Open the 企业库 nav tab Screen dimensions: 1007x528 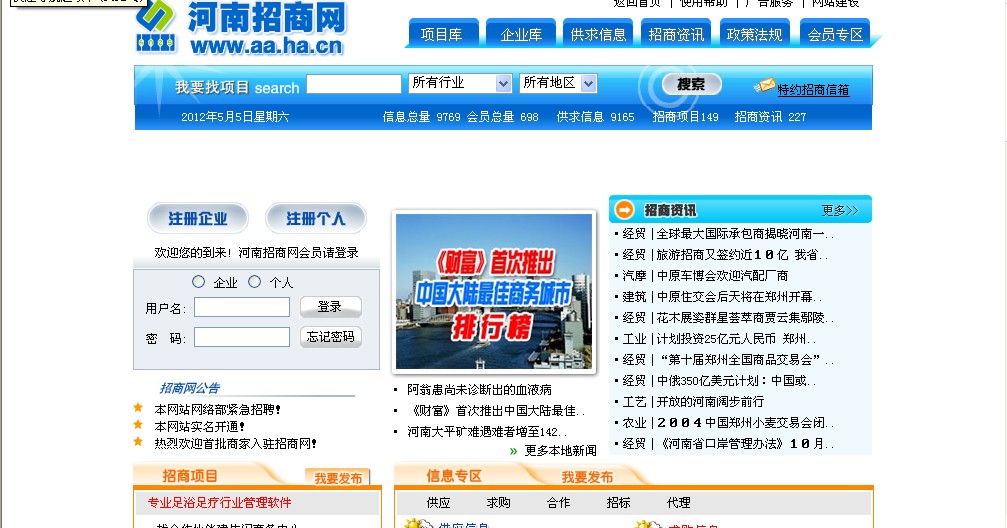click(521, 34)
